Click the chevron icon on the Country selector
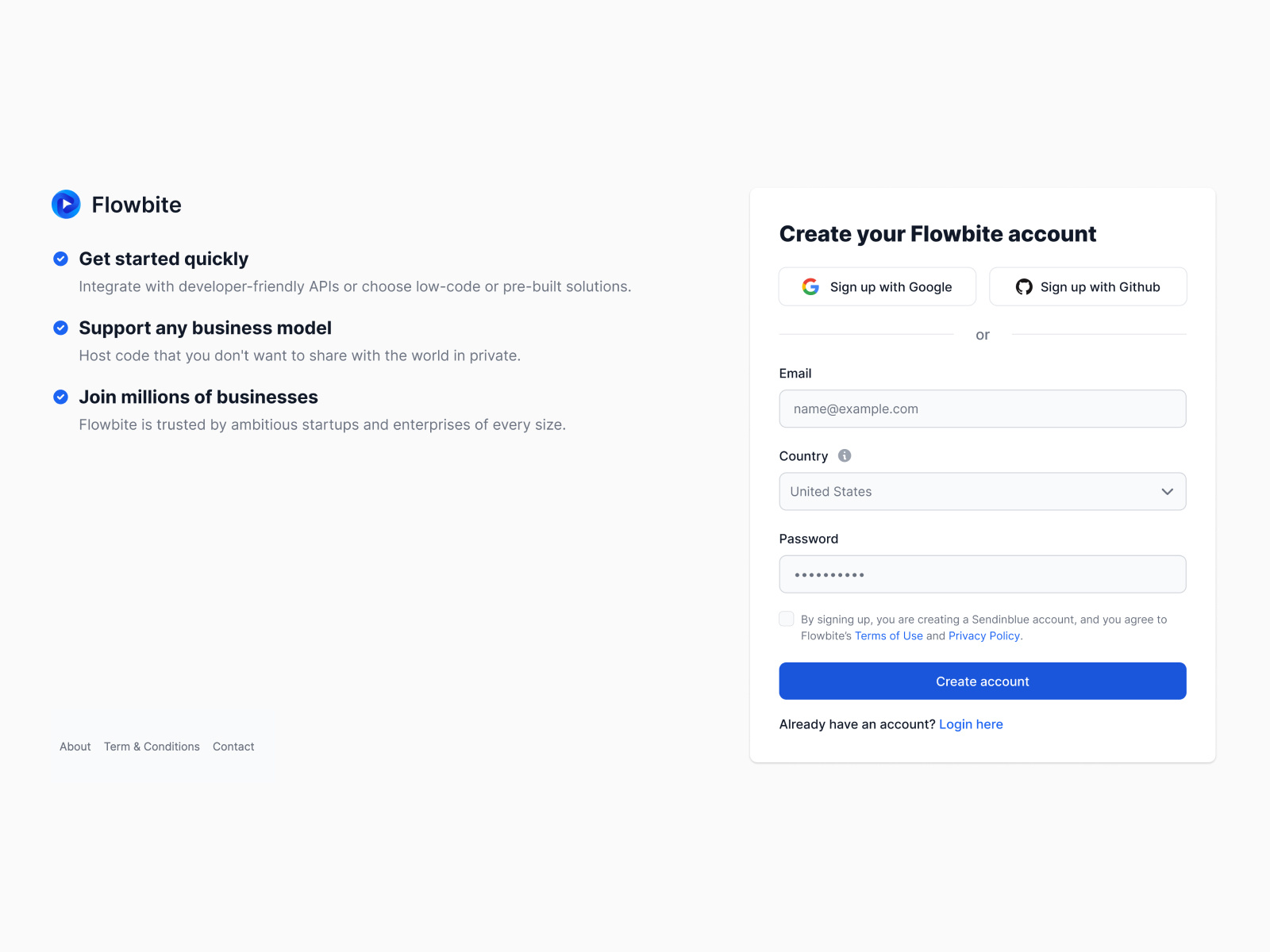The width and height of the screenshot is (1270, 952). [1167, 491]
